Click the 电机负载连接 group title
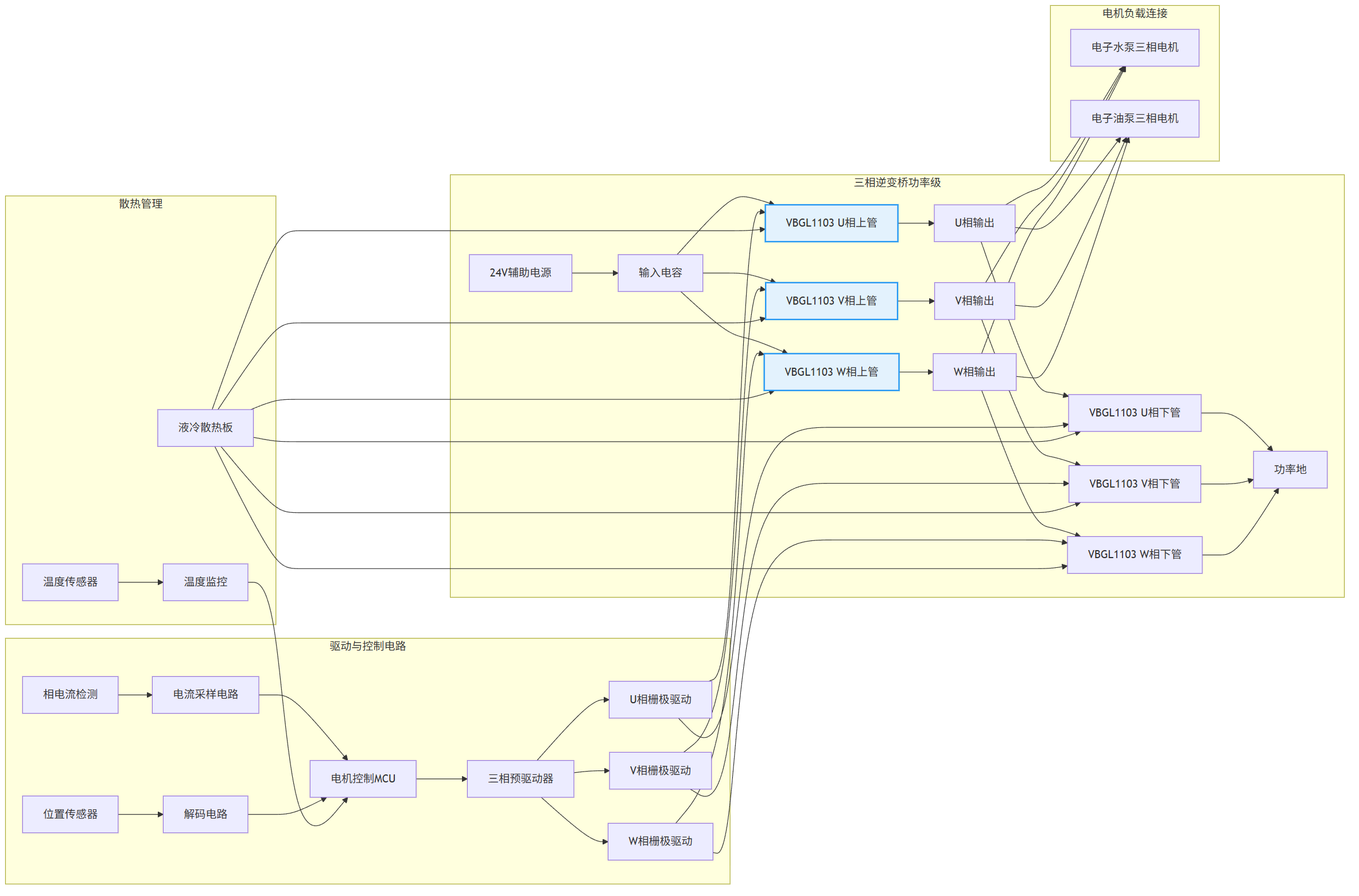Screen dimensions: 1359x896 1135,13
